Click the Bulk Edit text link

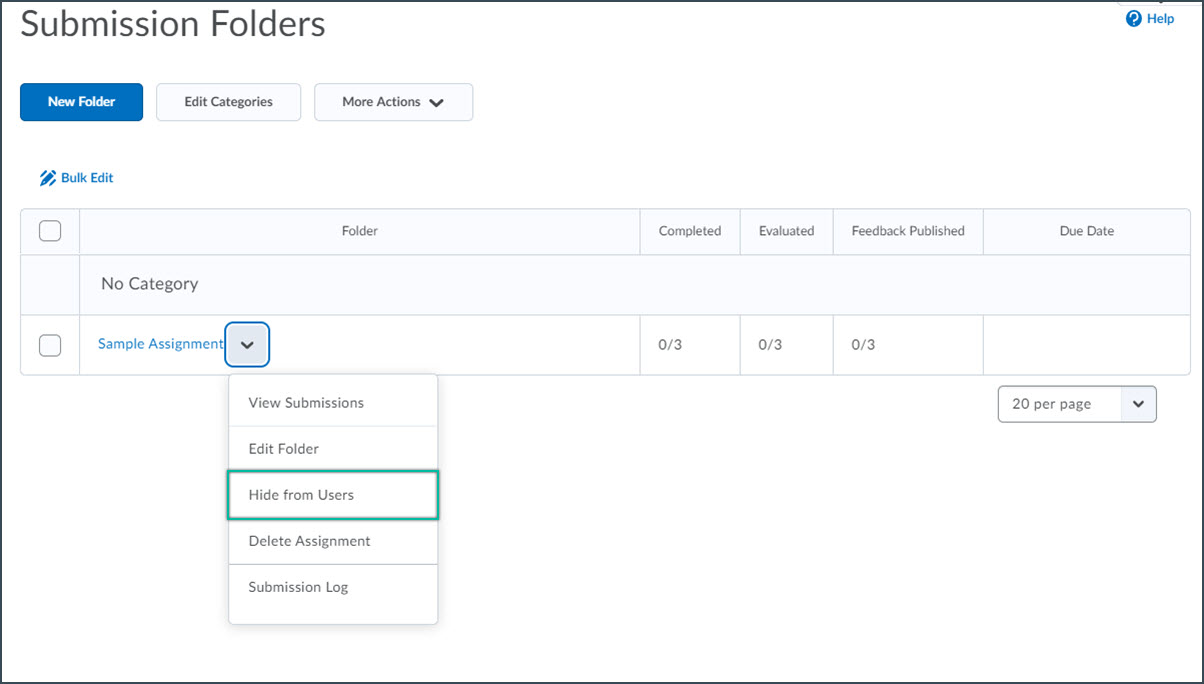(x=87, y=178)
